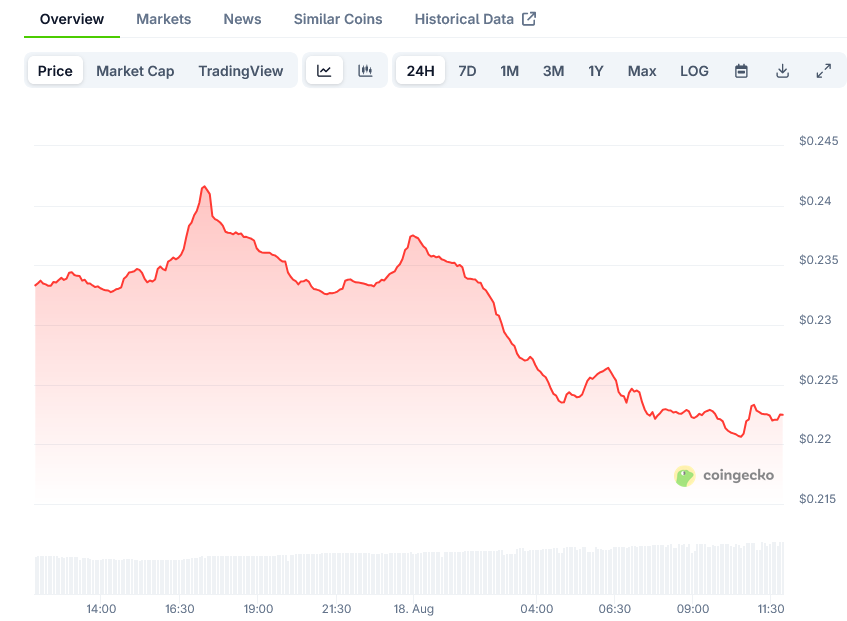Select the 1Y time range

point(596,71)
